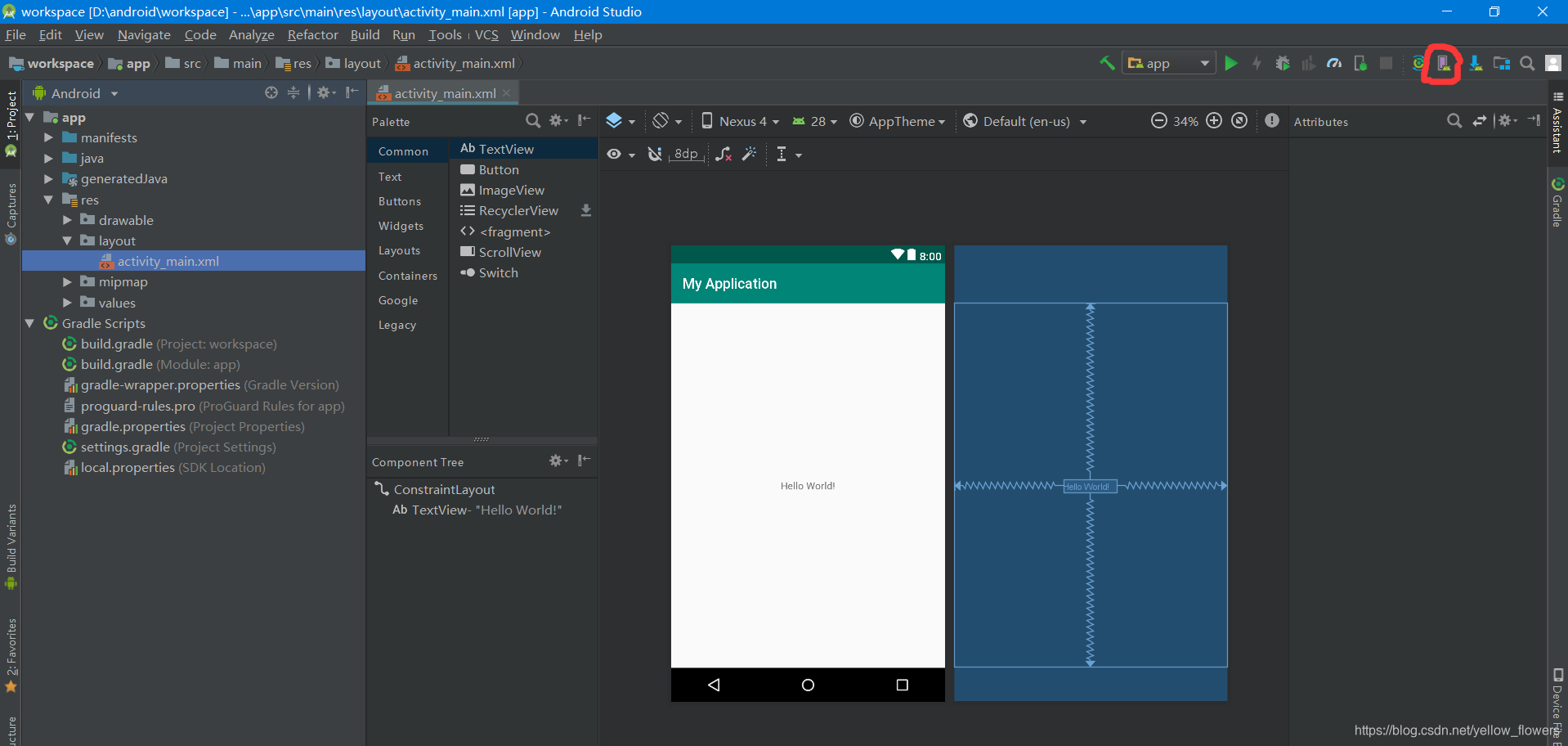Screen dimensions: 1568x746
Task: Open the Refactor menu
Action: [x=312, y=34]
